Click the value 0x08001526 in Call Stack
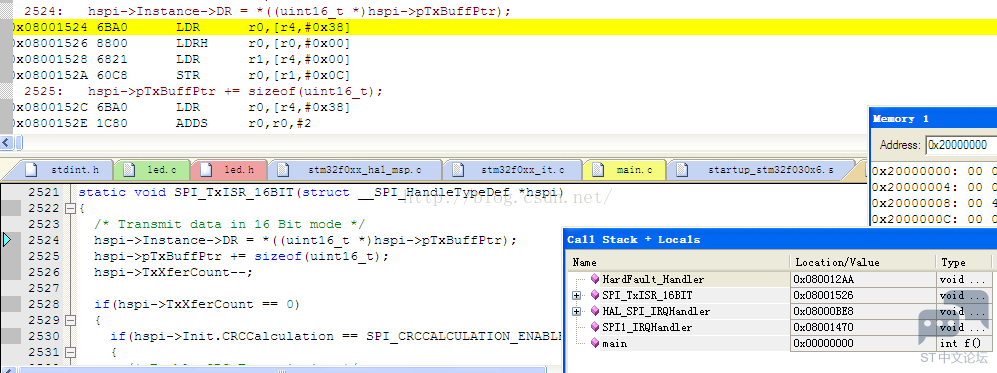 tap(823, 295)
